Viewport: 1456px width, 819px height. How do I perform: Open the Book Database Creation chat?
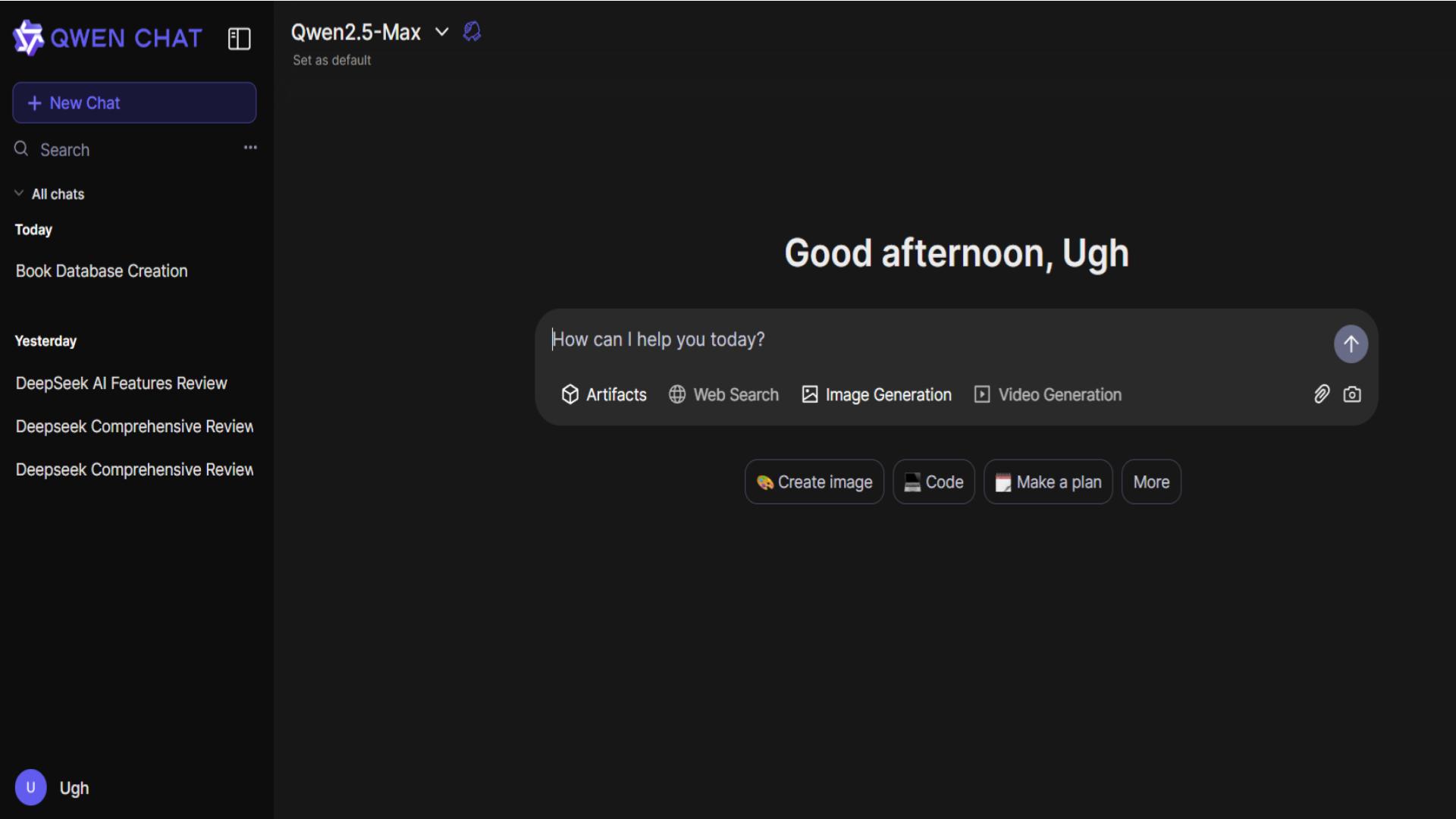[102, 271]
